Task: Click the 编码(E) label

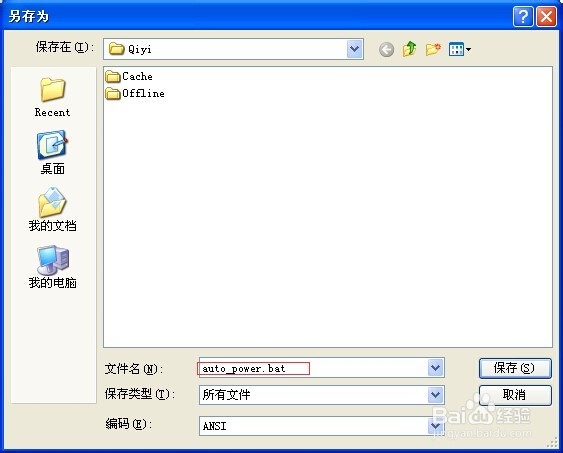Action: pos(129,424)
